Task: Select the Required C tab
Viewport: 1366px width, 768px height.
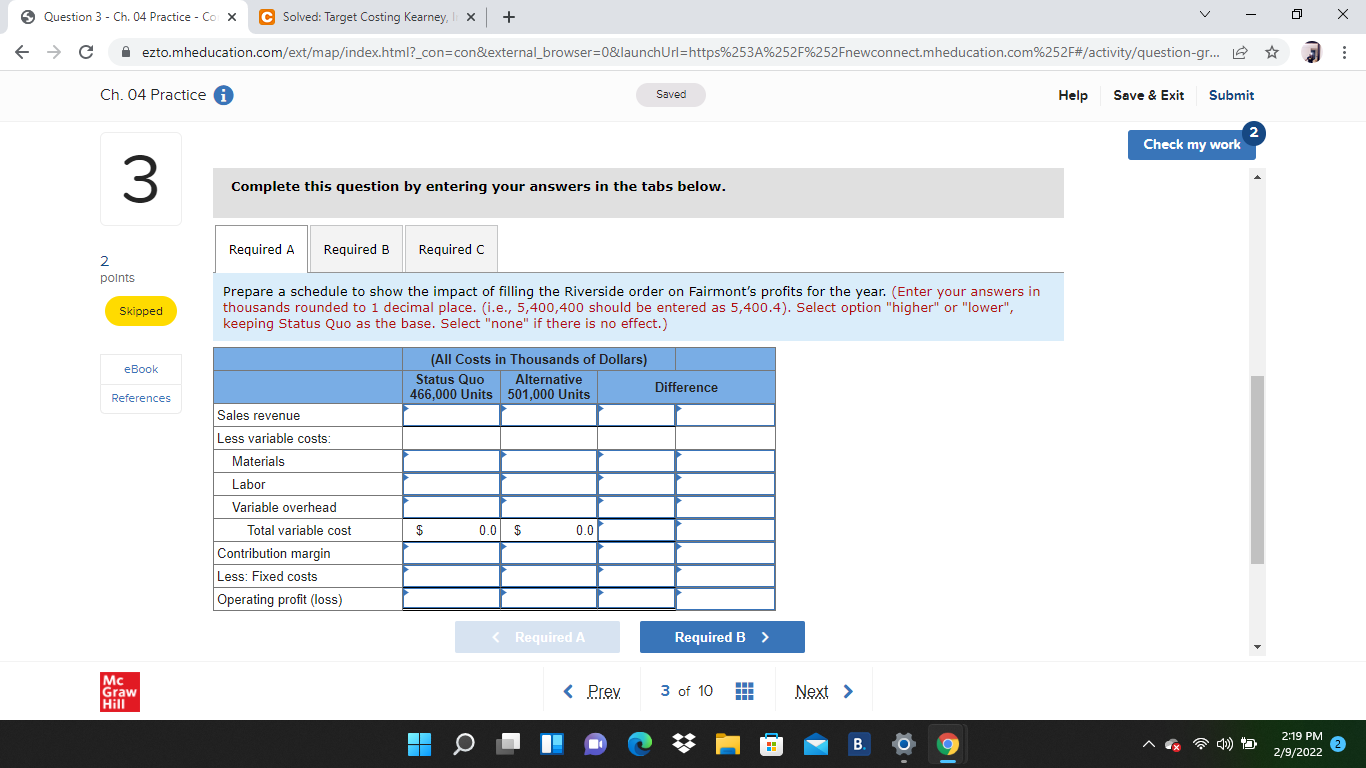Action: [450, 248]
